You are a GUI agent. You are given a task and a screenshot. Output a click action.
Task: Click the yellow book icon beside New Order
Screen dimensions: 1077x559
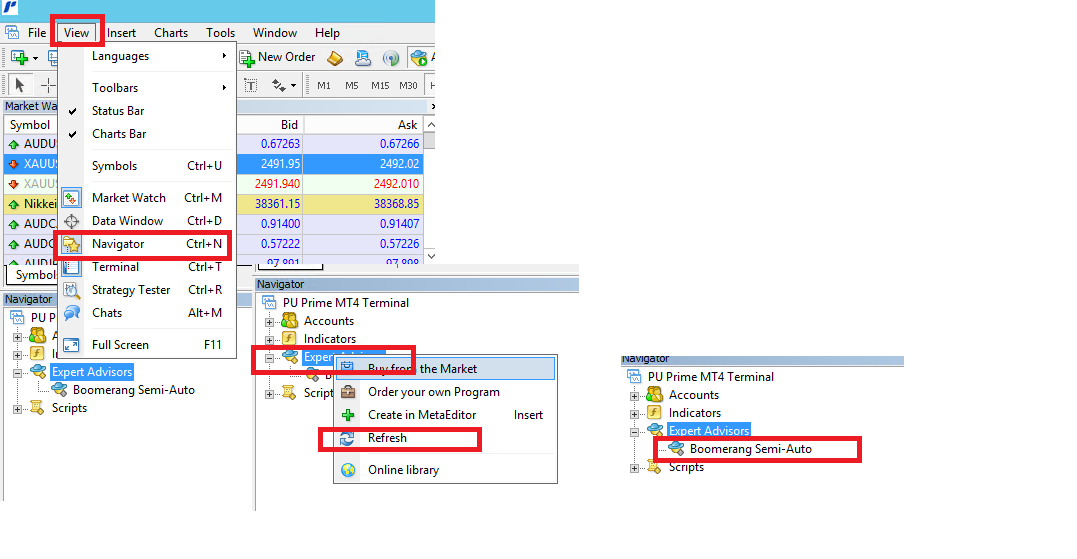(x=335, y=58)
